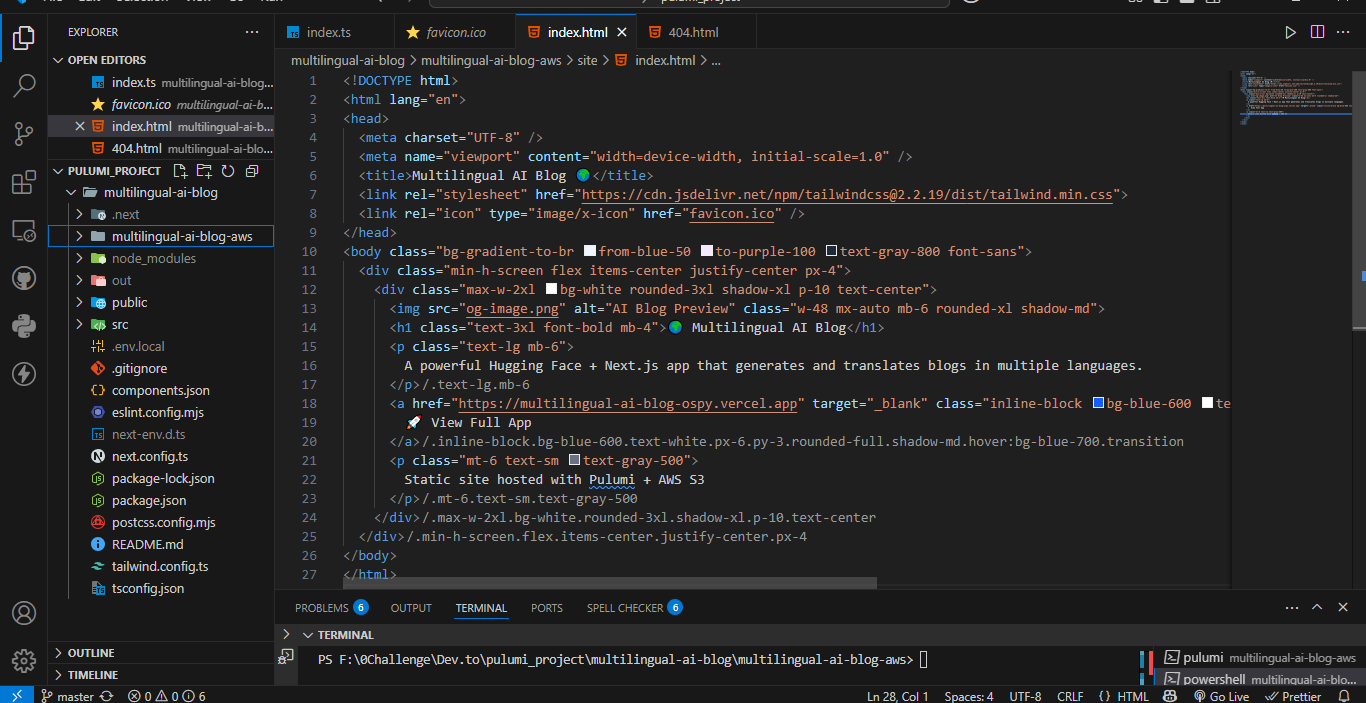Viewport: 1366px width, 703px height.
Task: Open the vercel.app href link in code
Action: pyautogui.click(x=628, y=404)
